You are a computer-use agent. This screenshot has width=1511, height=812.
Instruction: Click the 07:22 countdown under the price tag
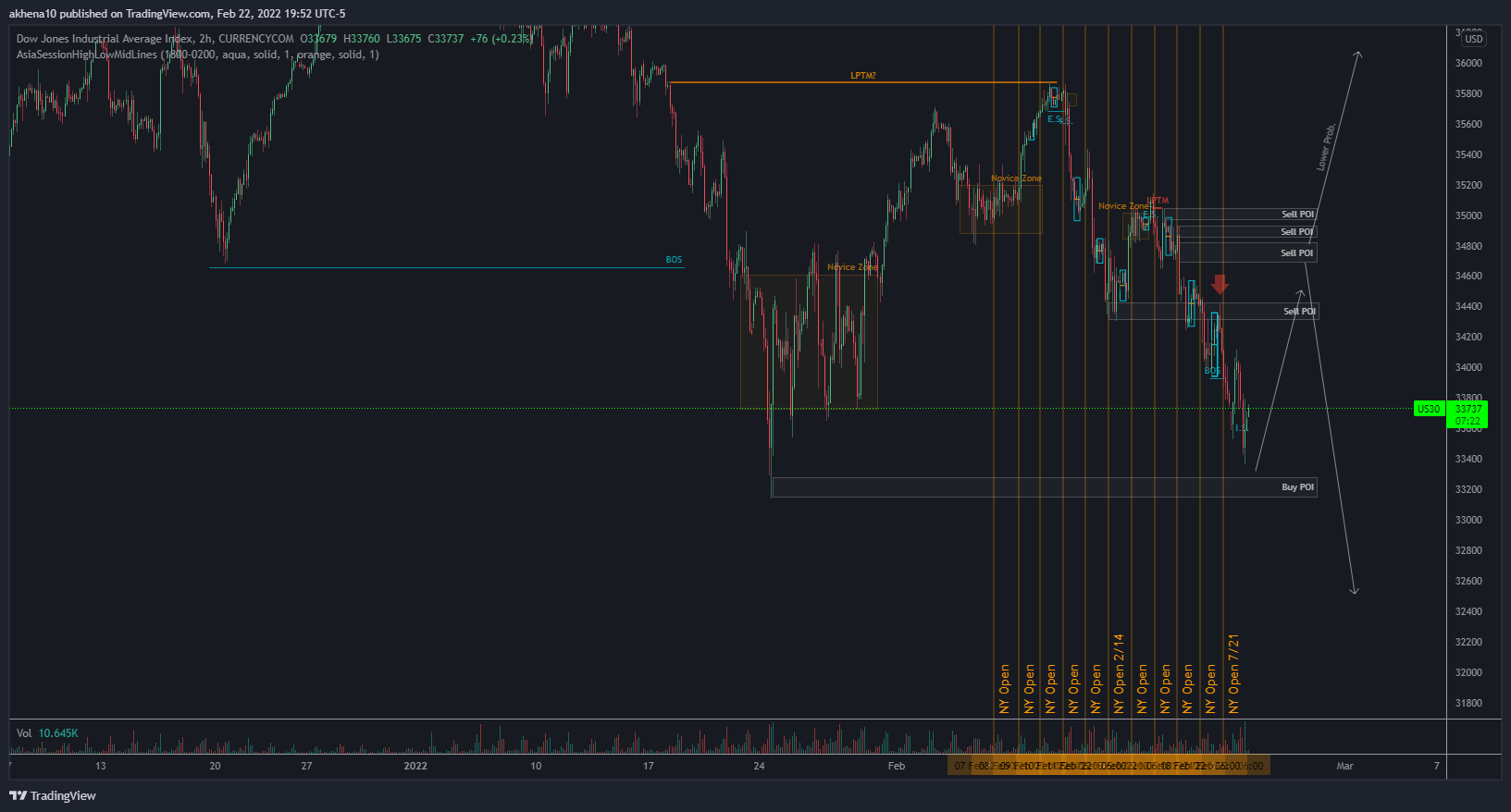[1468, 422]
